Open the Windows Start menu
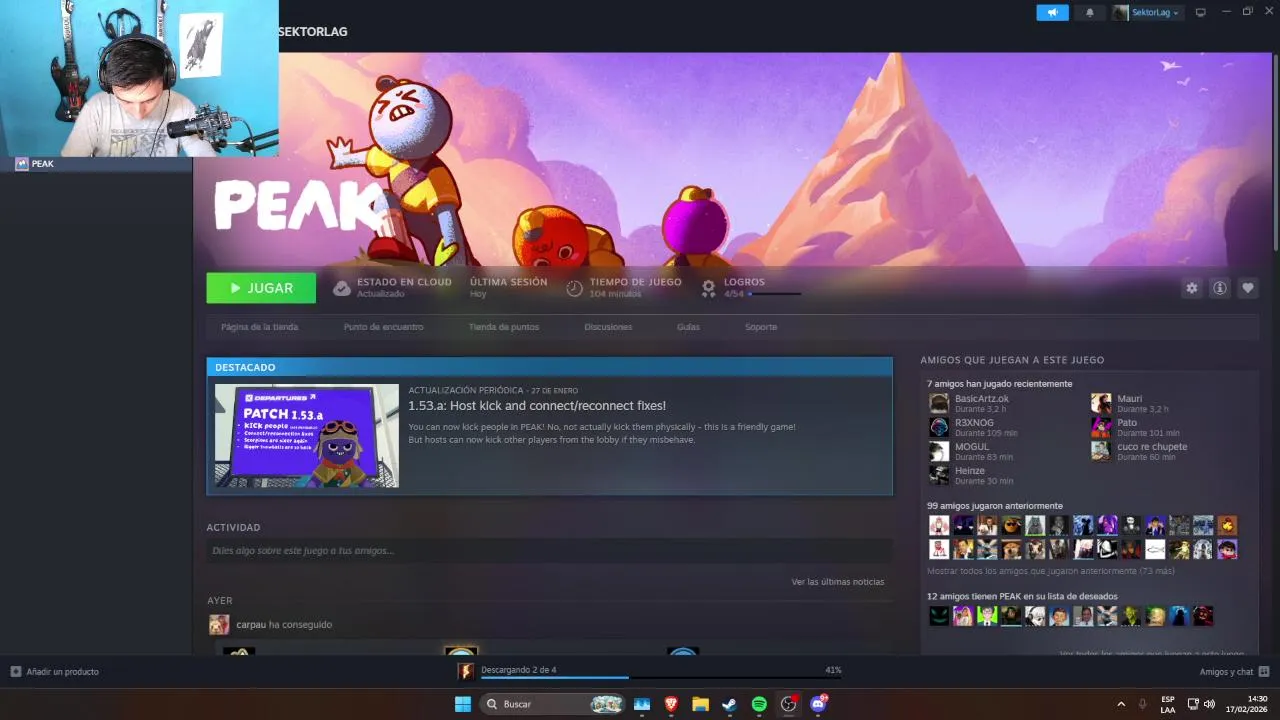The width and height of the screenshot is (1280, 720). 463,704
